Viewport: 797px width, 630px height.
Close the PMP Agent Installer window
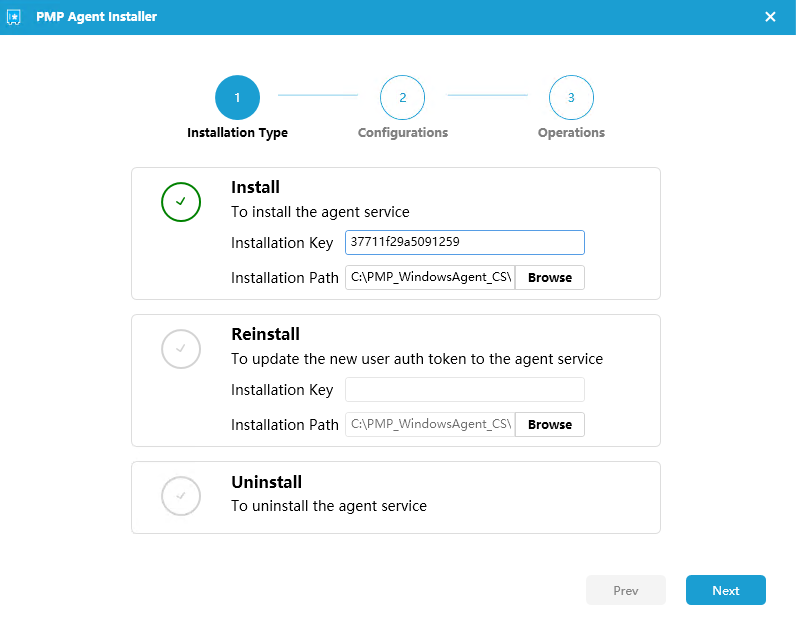tap(771, 17)
